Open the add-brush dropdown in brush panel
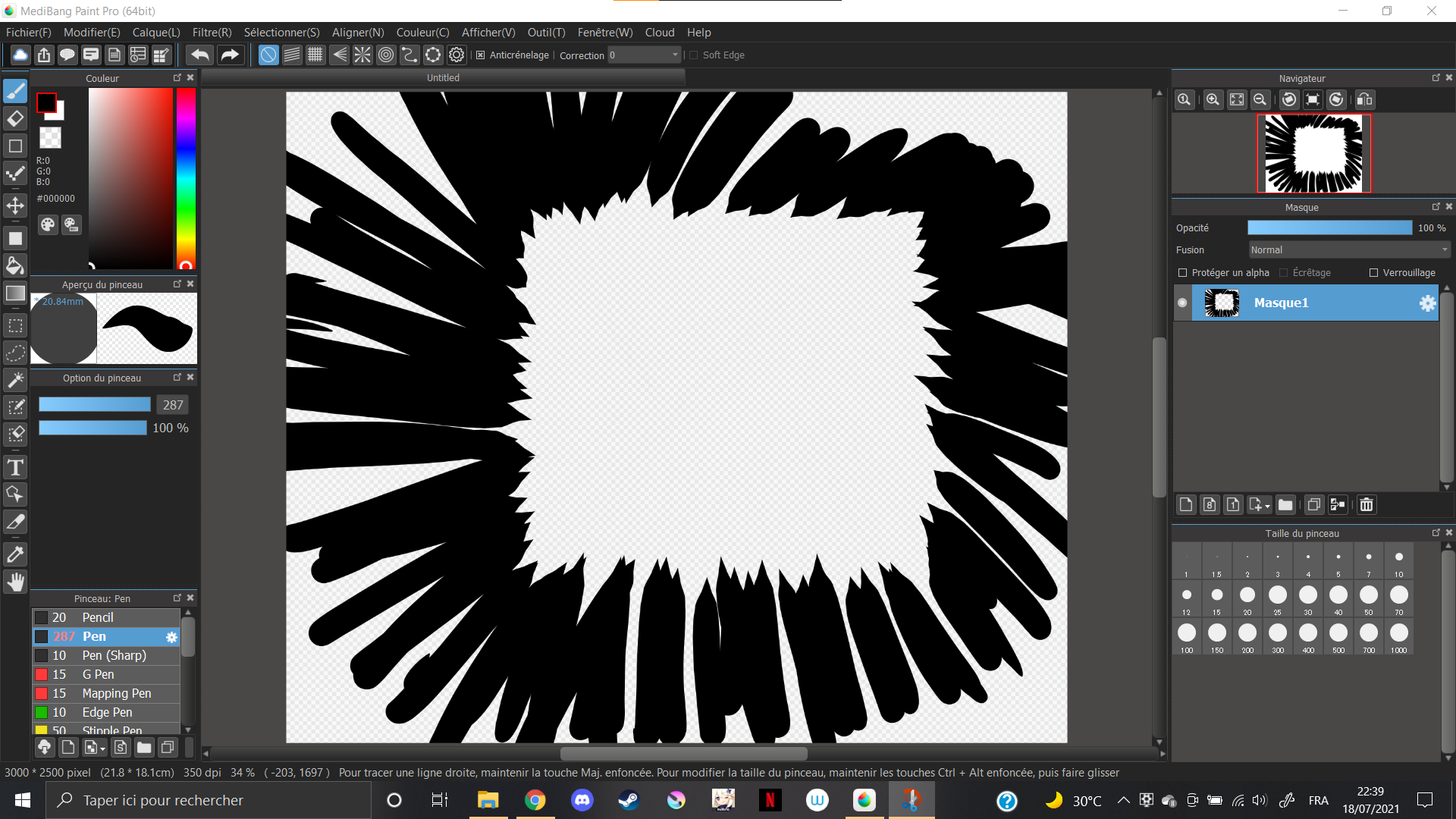1456x819 pixels. pos(103,749)
